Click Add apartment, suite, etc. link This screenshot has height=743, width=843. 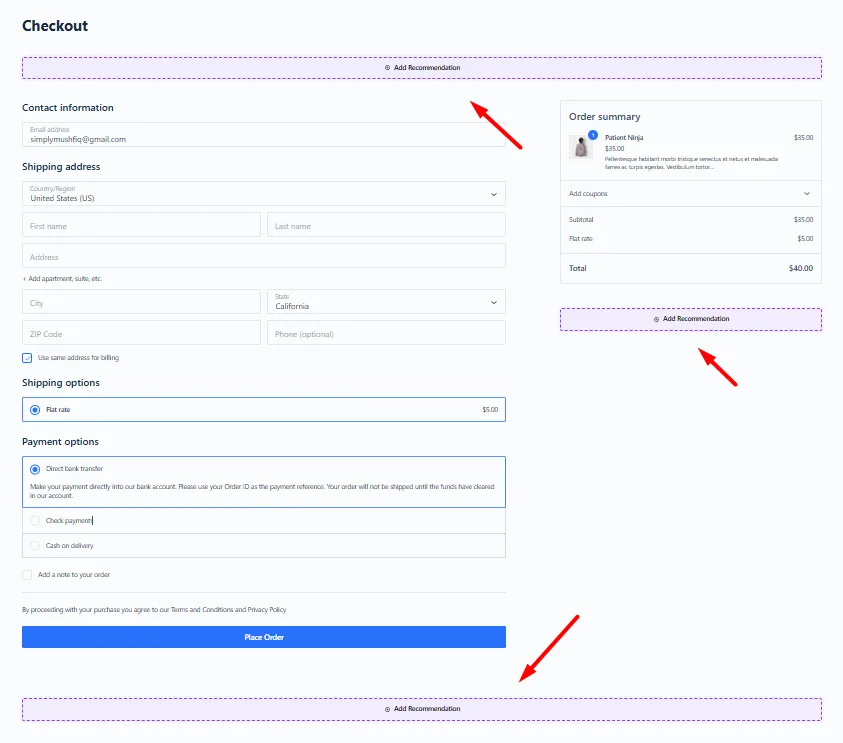pos(62,278)
